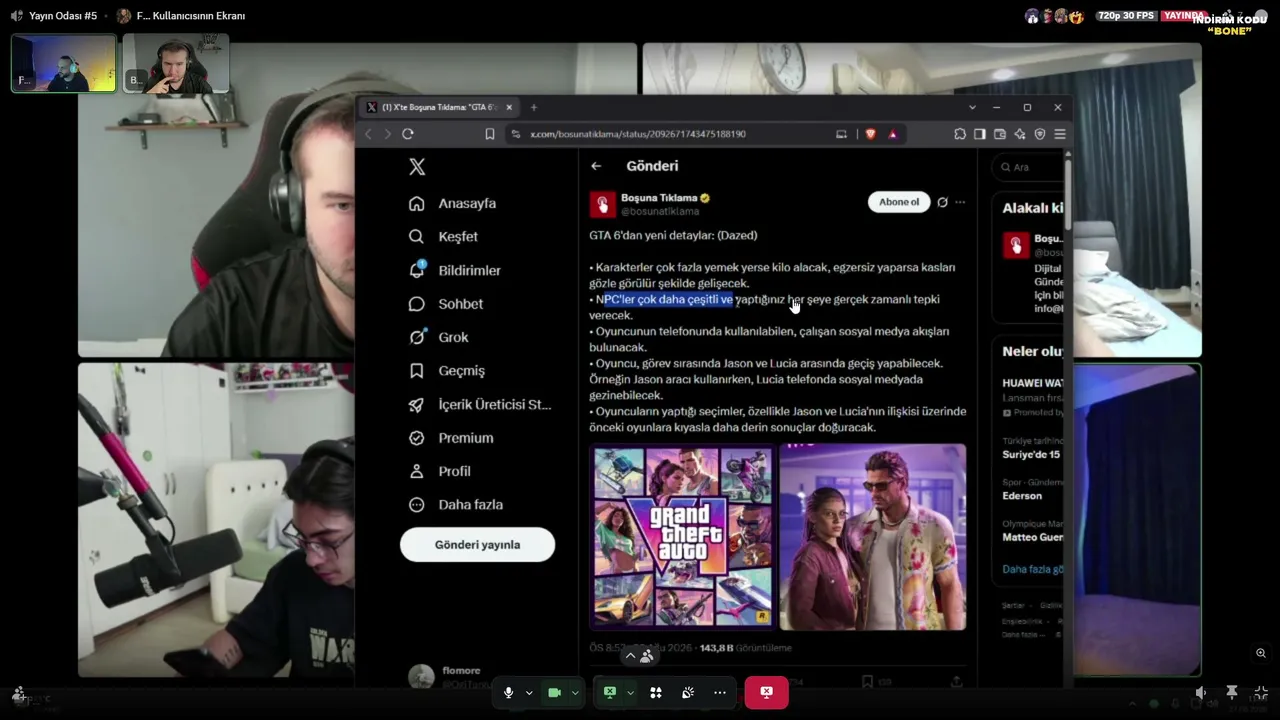
Task: Open Keşfet in the X sidebar
Action: pos(444,237)
